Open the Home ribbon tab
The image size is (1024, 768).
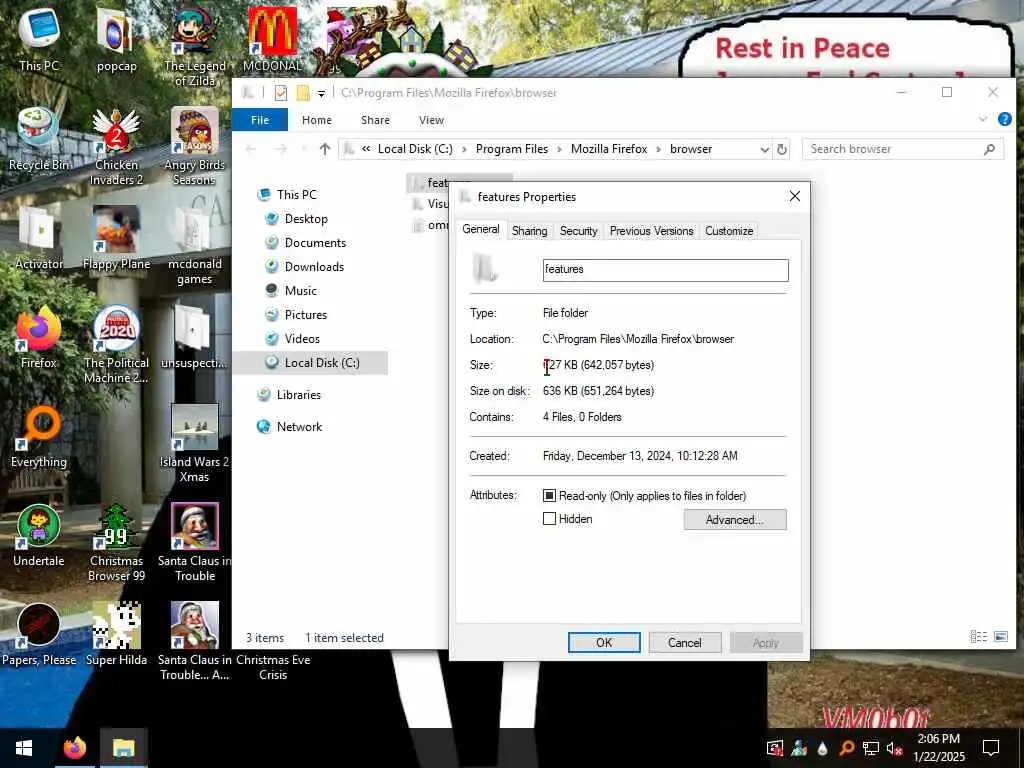[x=317, y=120]
